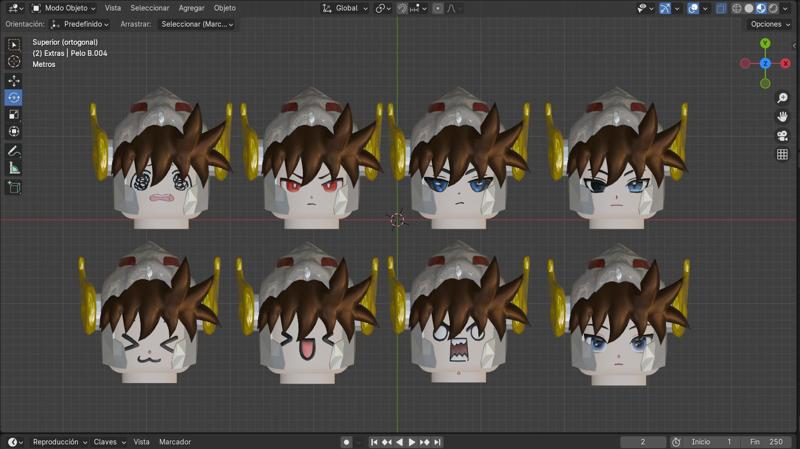
Task: Click the current frame field showing 2
Action: tap(643, 442)
